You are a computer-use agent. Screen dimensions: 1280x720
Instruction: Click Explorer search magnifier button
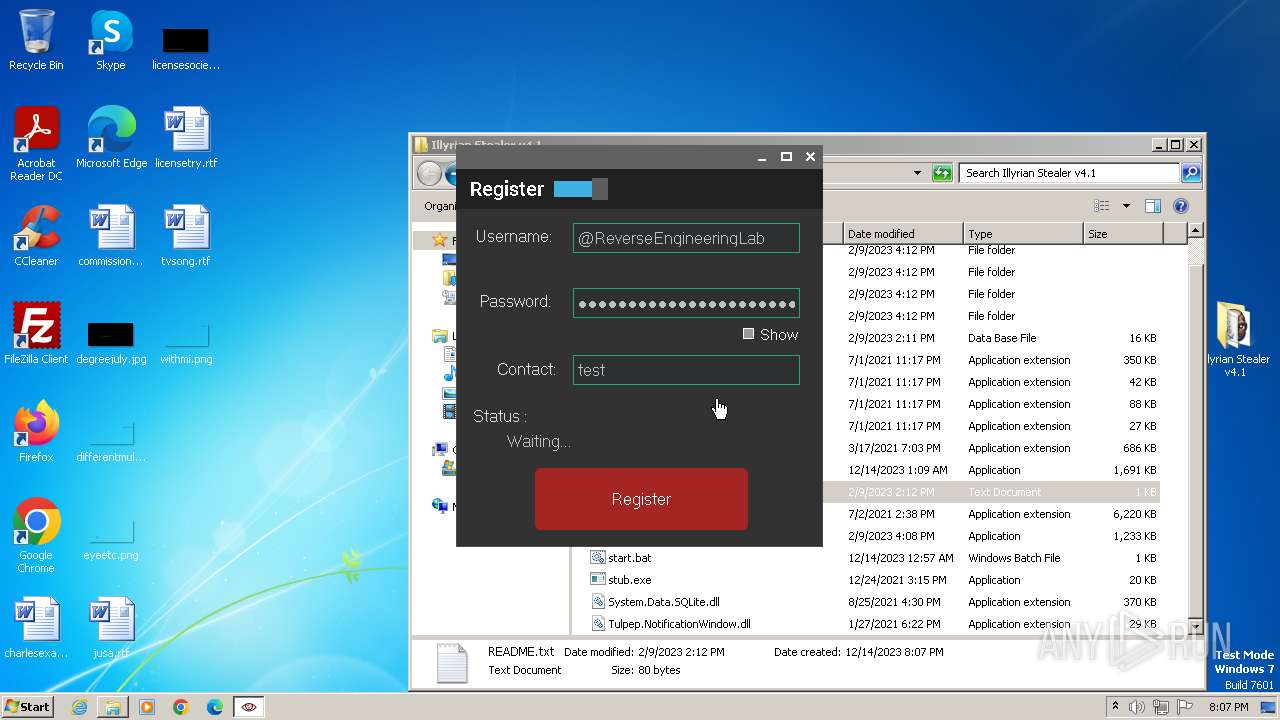tap(1191, 173)
